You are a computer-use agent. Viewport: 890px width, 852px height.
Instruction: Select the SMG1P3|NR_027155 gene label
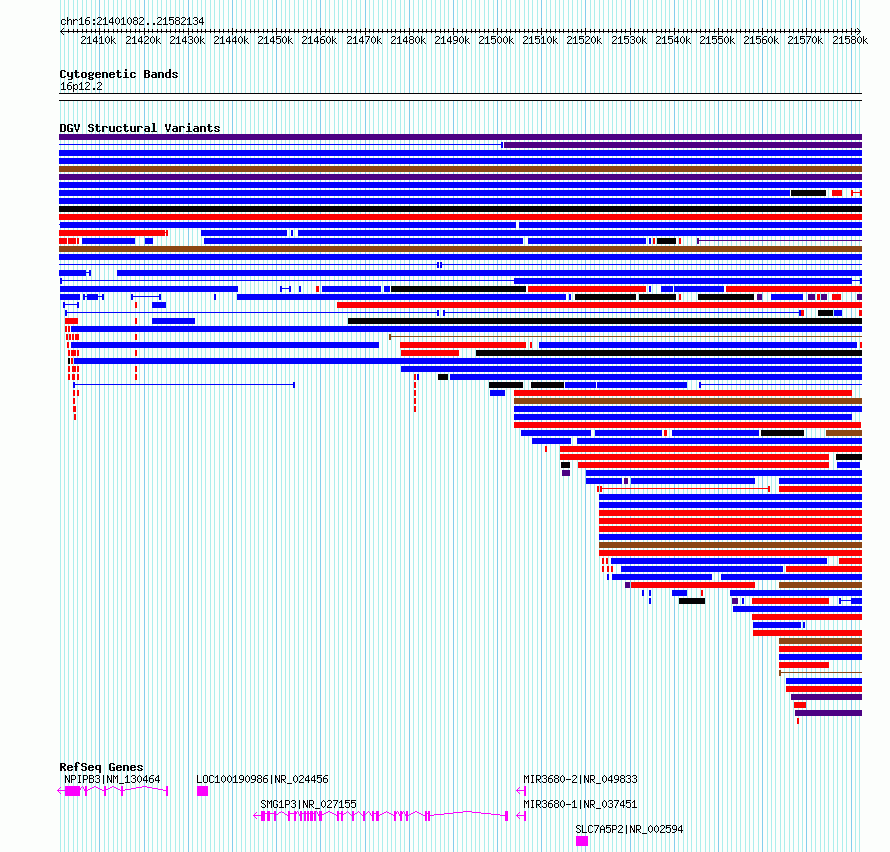pos(308,804)
